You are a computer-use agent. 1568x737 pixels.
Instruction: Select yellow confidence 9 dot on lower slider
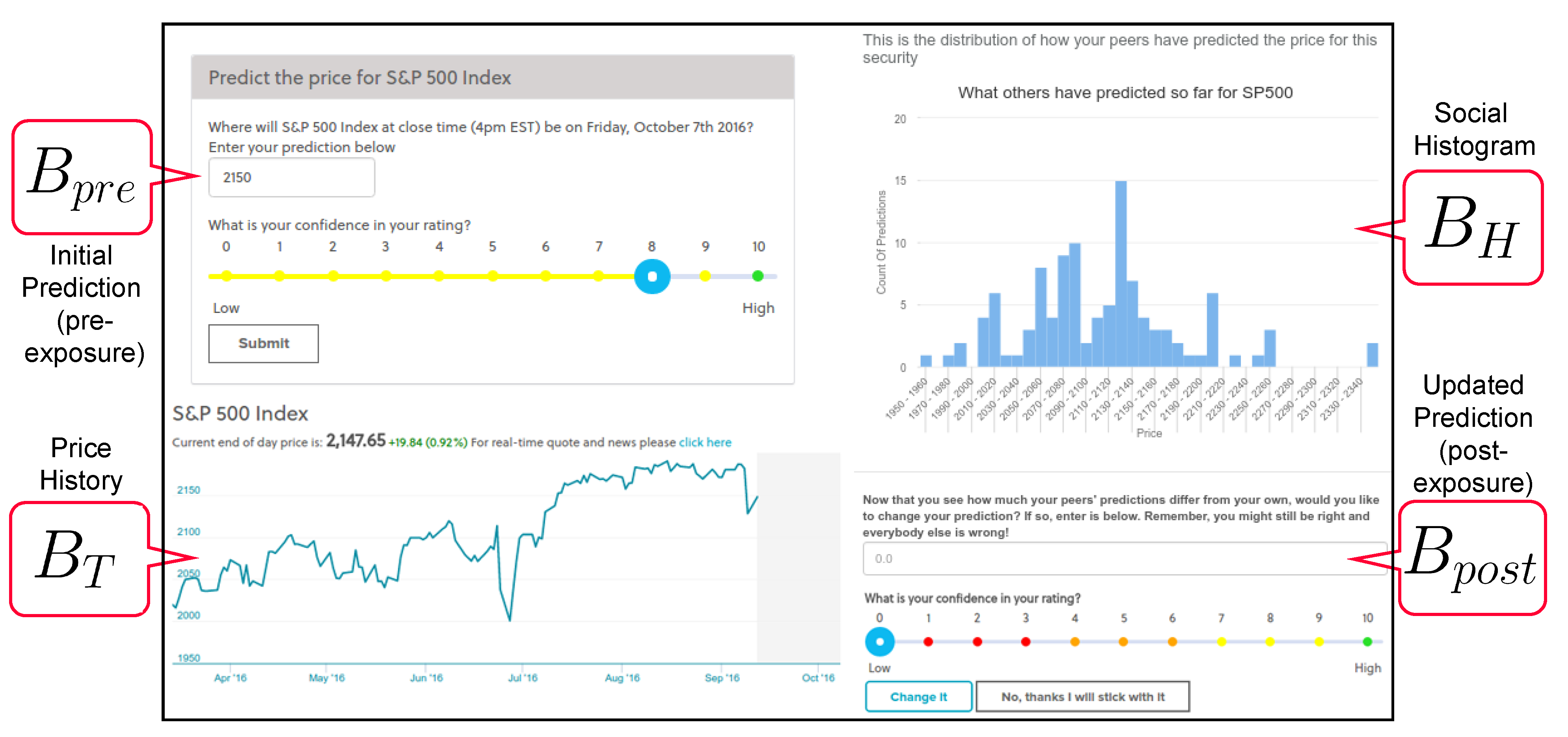(x=1319, y=642)
